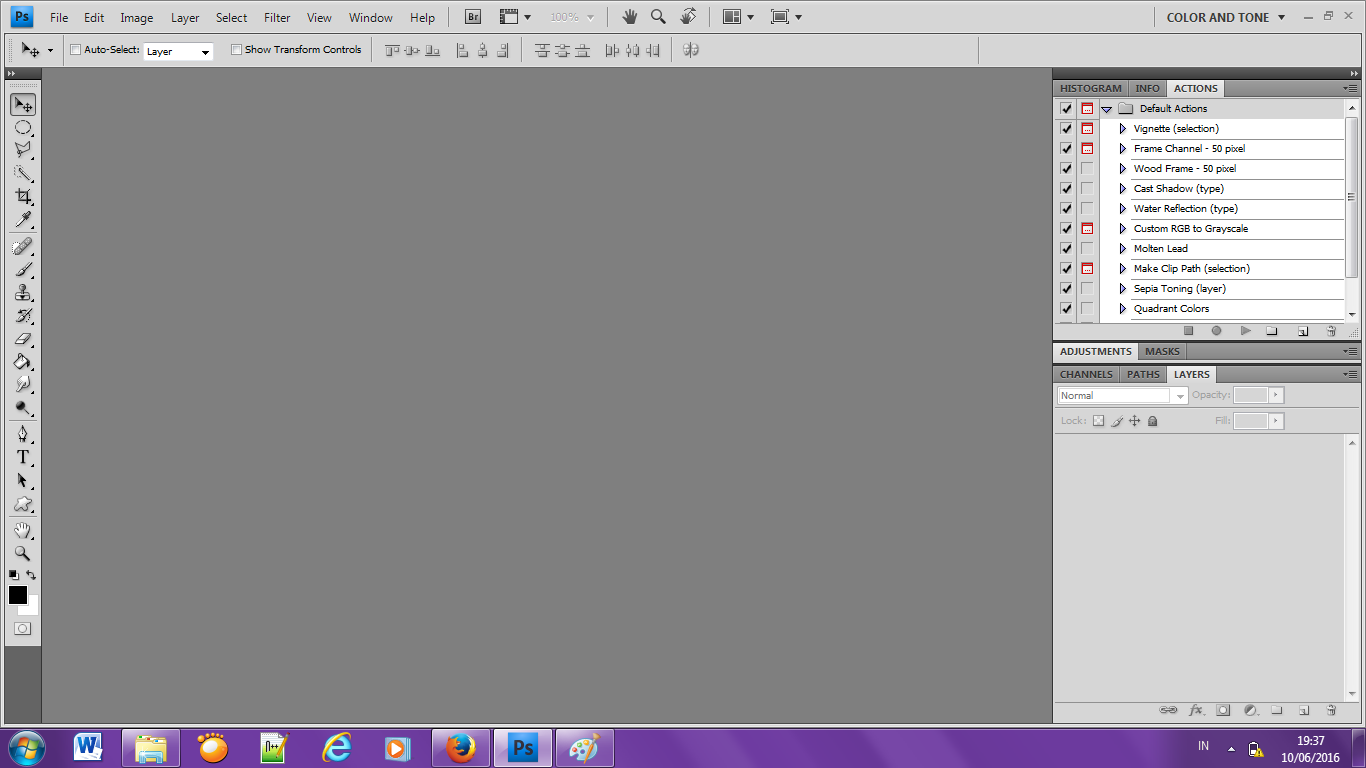Select the Healing Brush tool
The width and height of the screenshot is (1366, 768).
pyautogui.click(x=23, y=246)
